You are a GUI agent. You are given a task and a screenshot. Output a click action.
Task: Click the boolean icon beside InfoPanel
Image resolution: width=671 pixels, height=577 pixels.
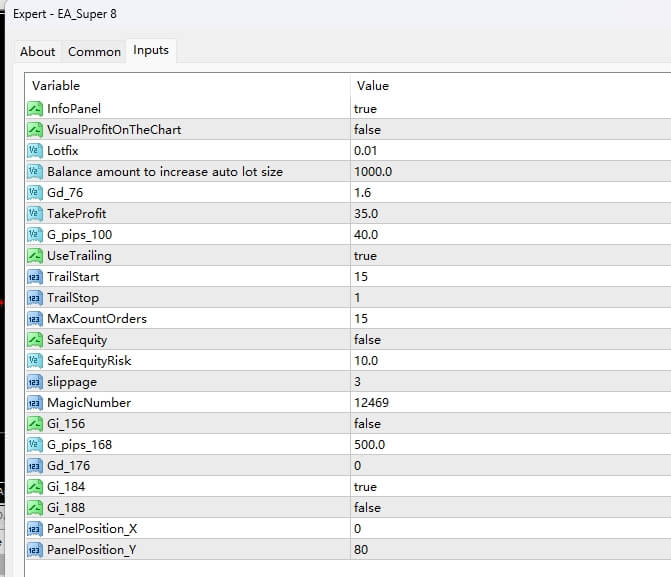point(35,108)
